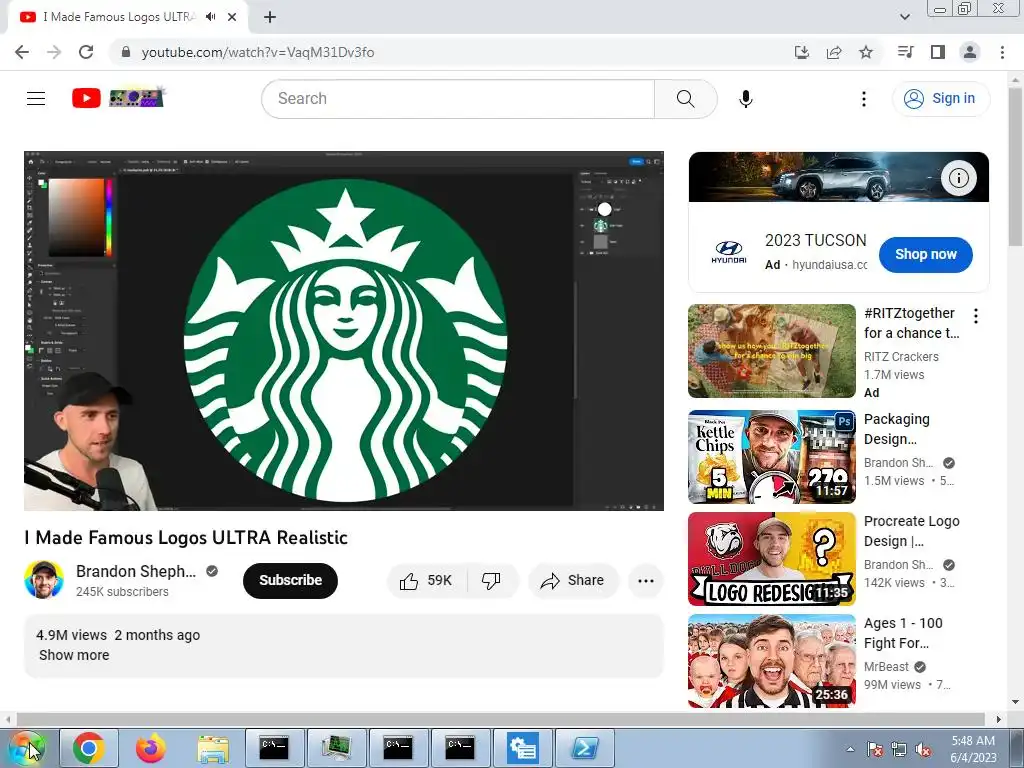The image size is (1024, 768).
Task: Toggle Chrome side panel
Action: (x=938, y=52)
